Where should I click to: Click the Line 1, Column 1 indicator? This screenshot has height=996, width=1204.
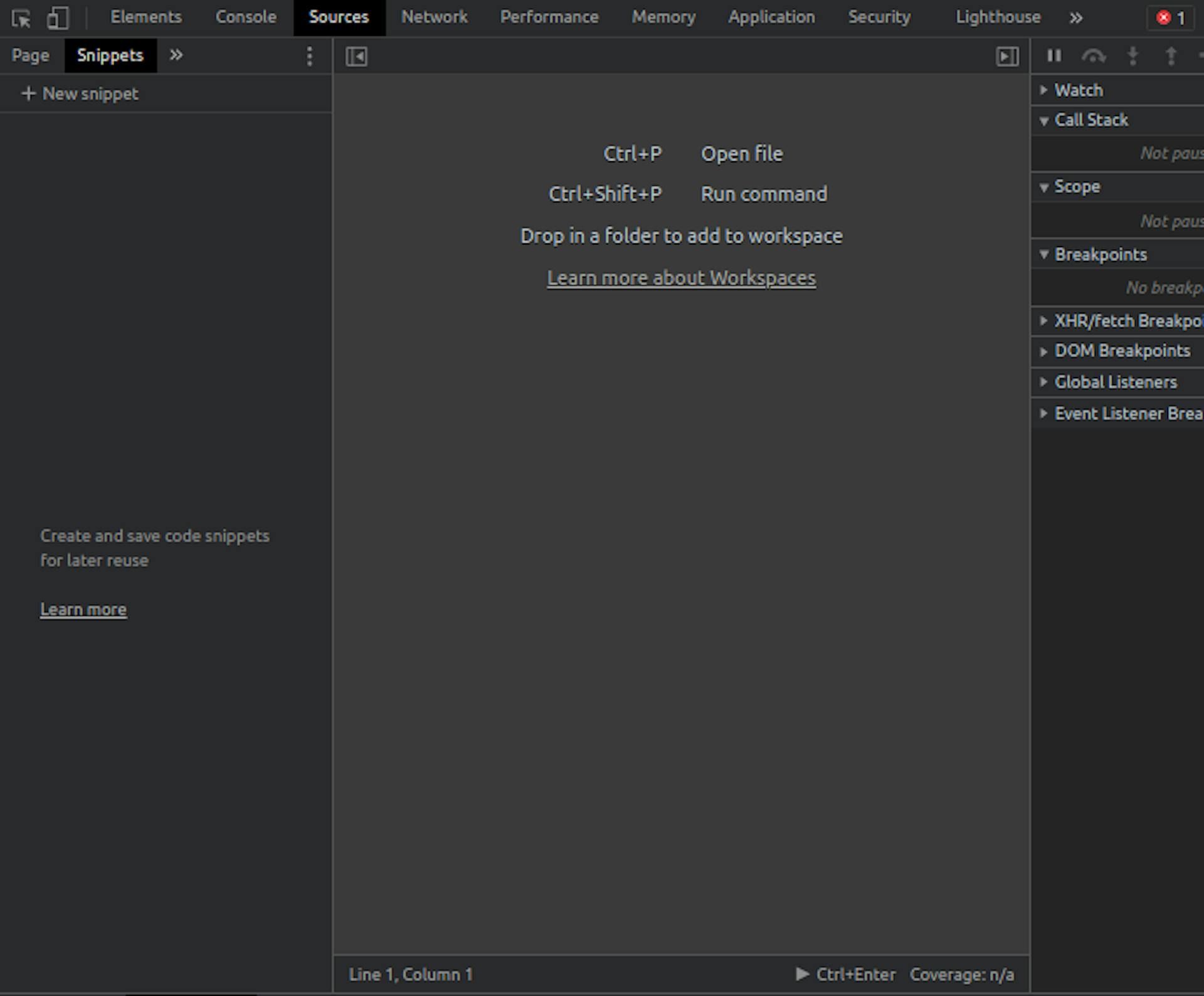(411, 975)
